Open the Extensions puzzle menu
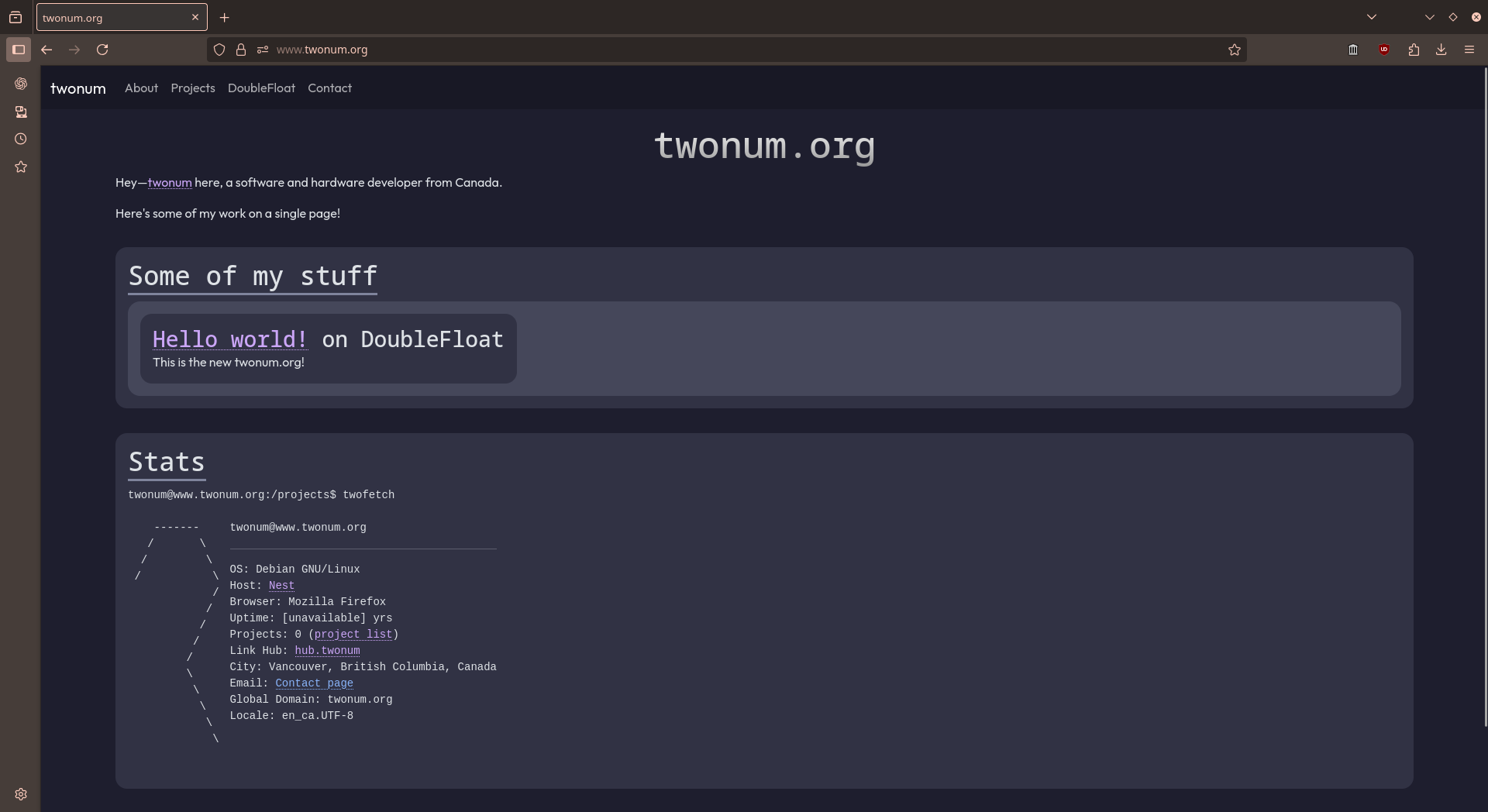 (x=1414, y=50)
